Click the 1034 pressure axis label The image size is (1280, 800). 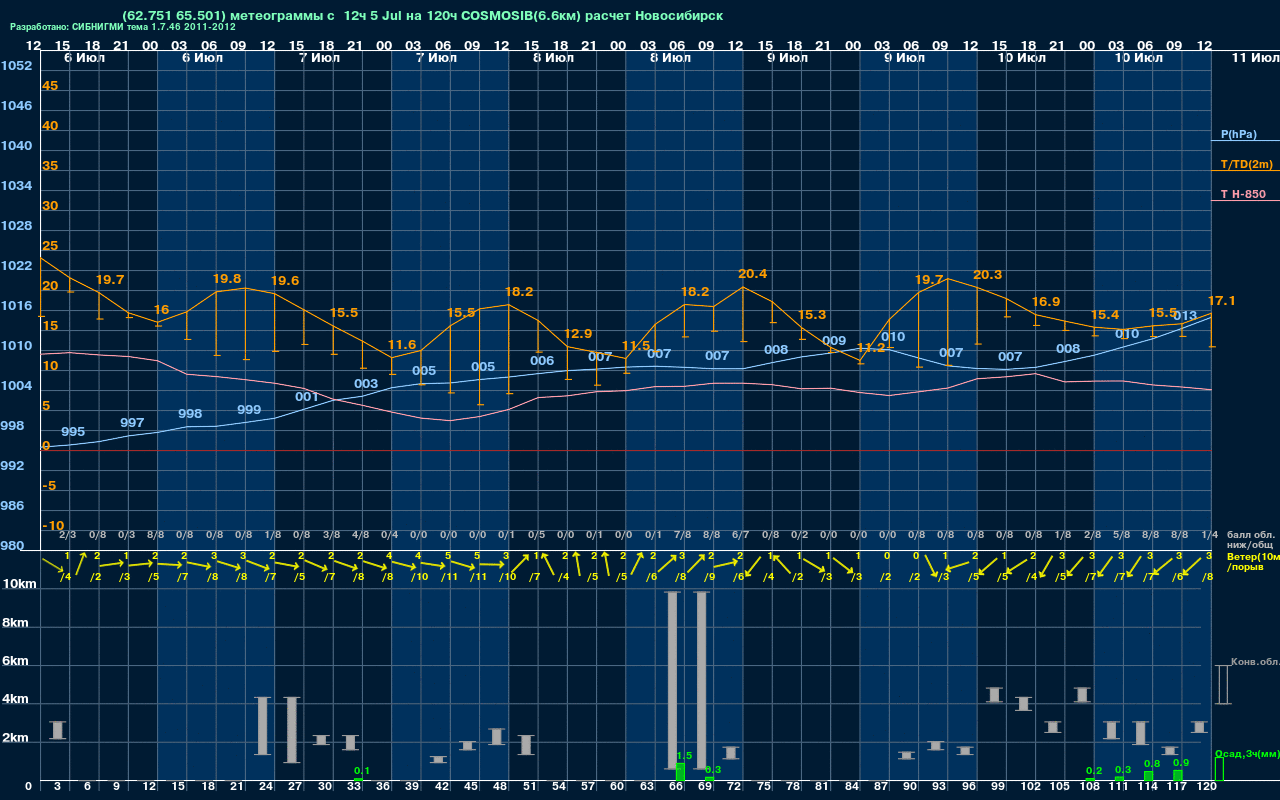coord(16,186)
